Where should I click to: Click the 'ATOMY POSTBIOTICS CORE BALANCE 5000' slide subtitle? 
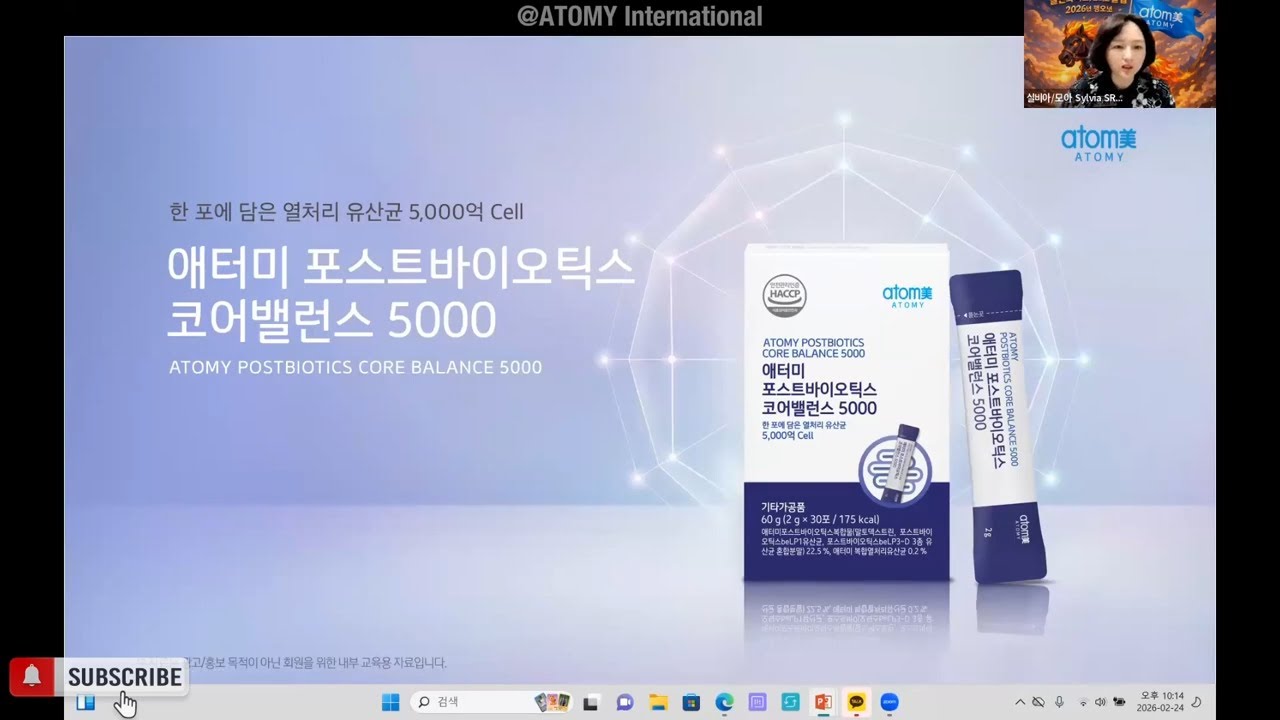click(x=356, y=367)
